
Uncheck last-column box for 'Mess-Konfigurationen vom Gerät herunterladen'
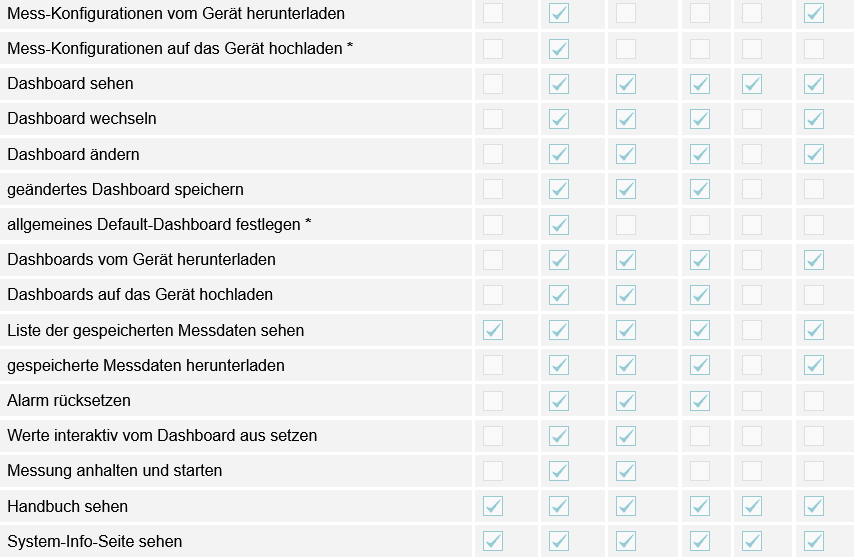814,13
